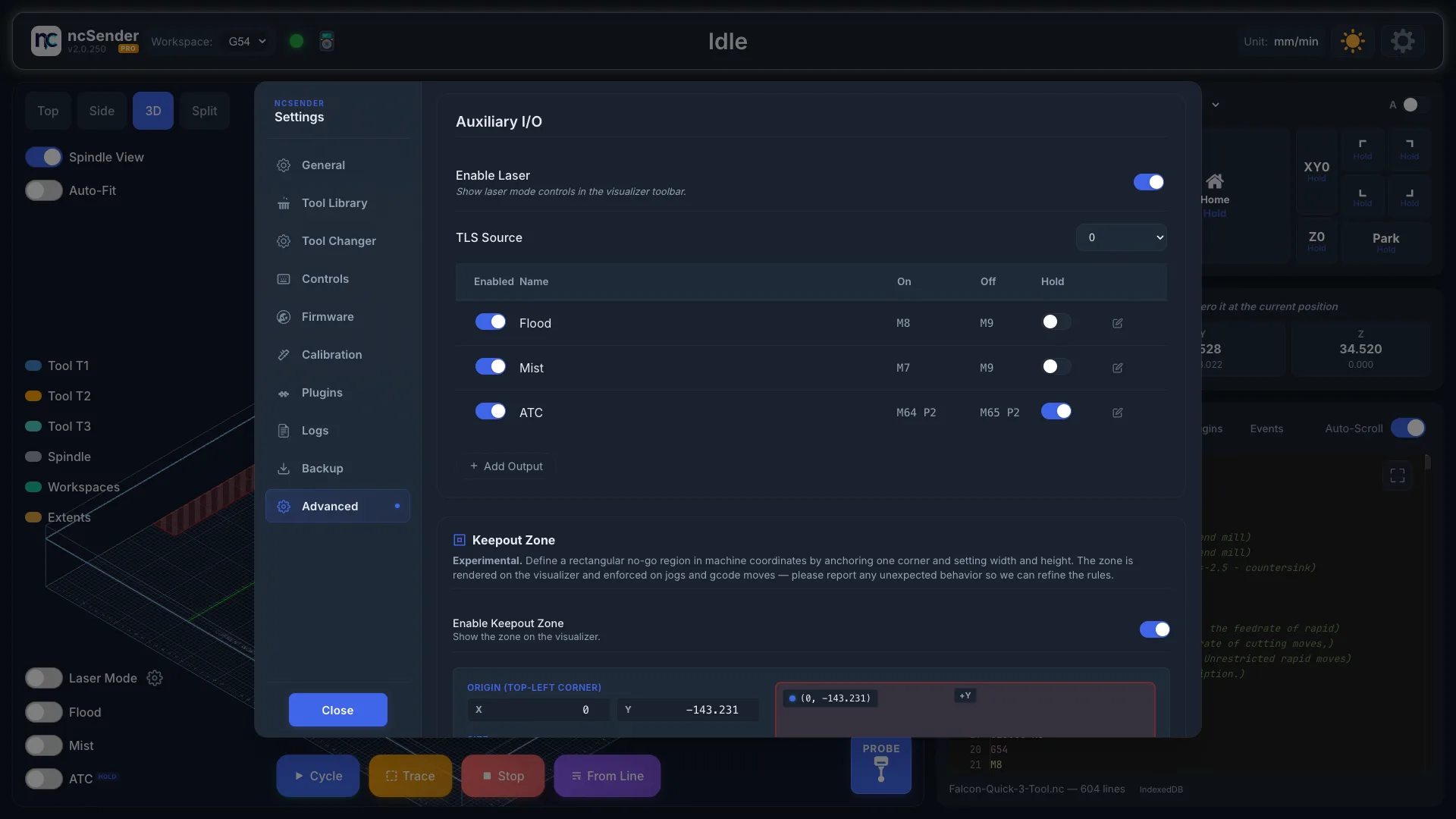Open the Workspace G54 dropdown
Image resolution: width=1456 pixels, height=819 pixels.
coord(247,41)
